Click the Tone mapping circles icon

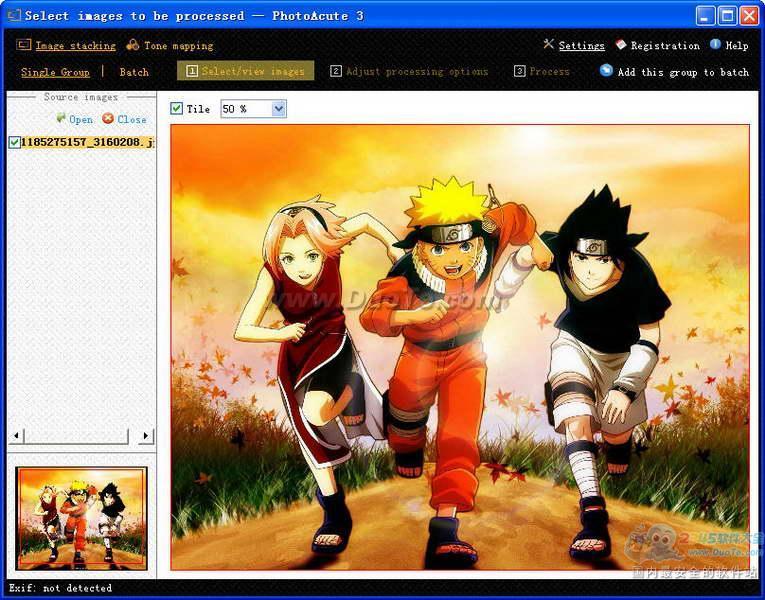coord(132,45)
